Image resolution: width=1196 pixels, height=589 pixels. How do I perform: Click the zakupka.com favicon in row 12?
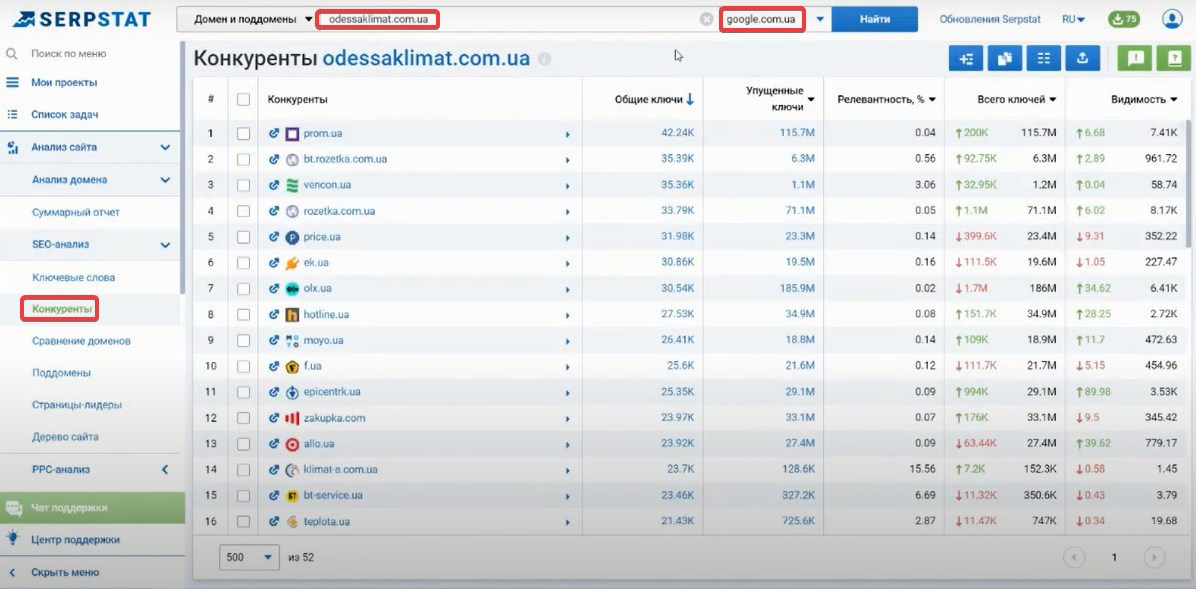pos(292,418)
